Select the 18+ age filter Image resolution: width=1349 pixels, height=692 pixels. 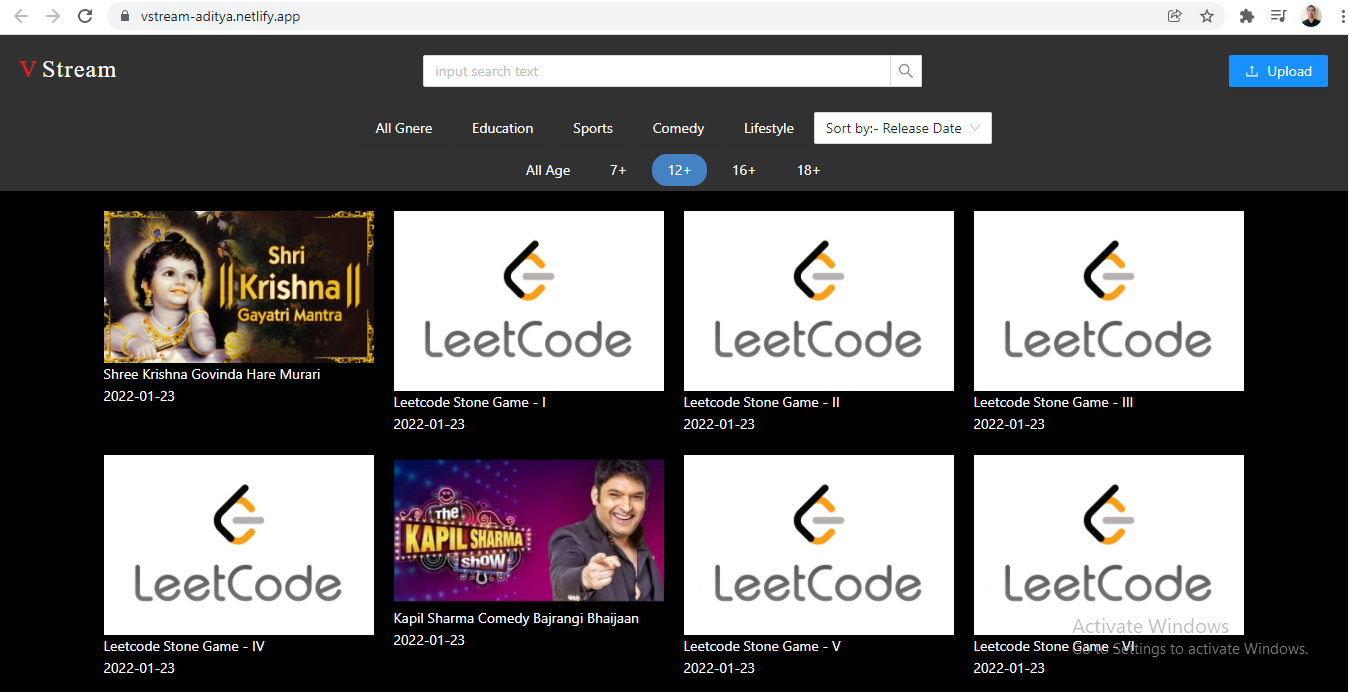click(808, 170)
